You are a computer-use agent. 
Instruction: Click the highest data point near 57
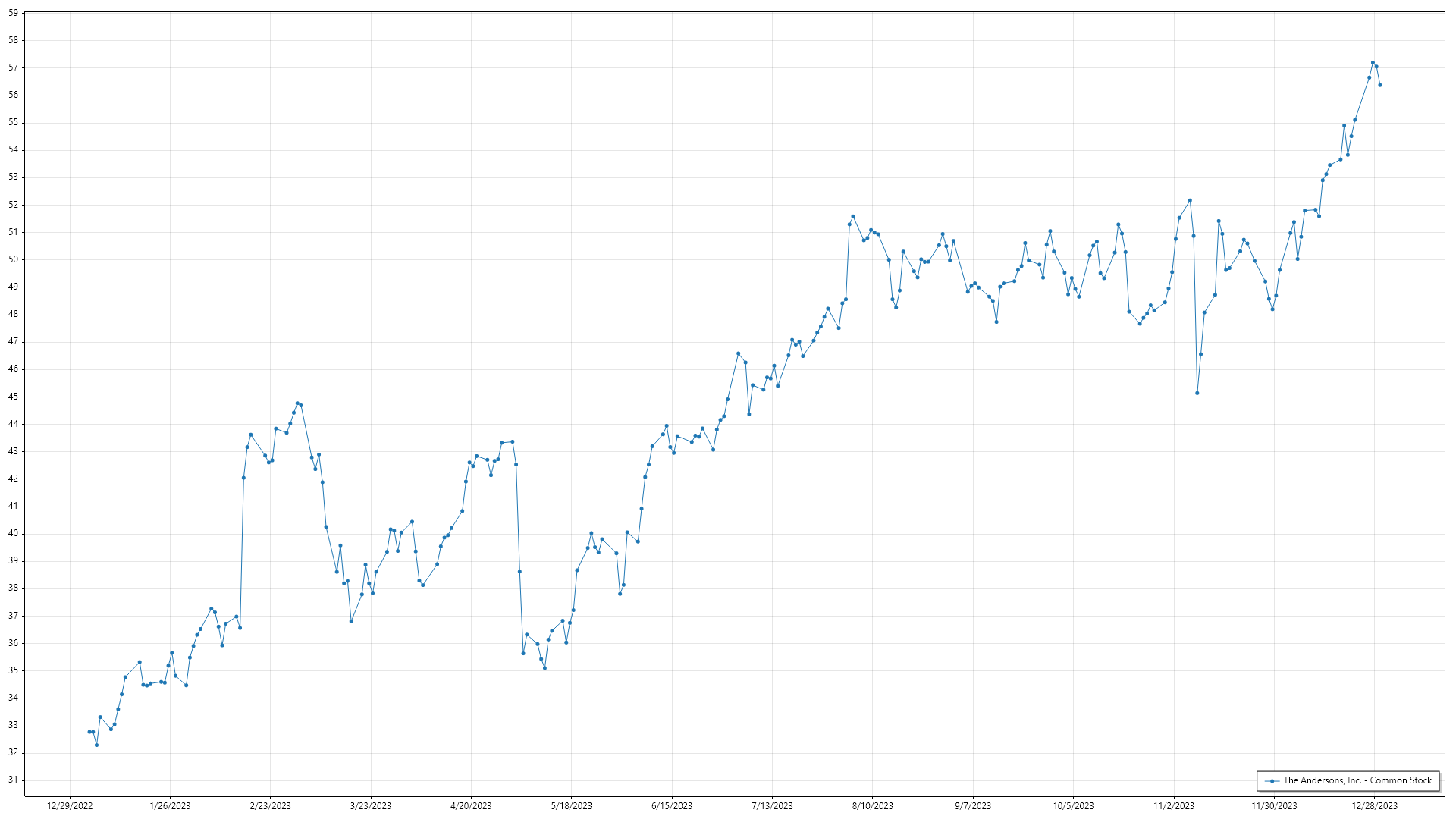coord(1373,63)
